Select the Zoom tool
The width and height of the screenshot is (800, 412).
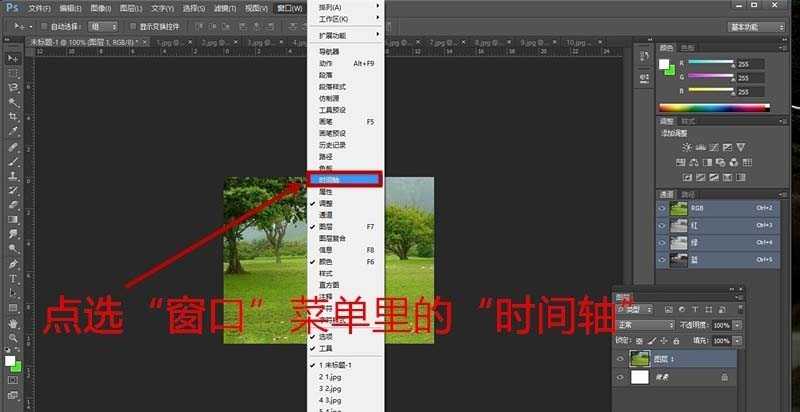point(13,338)
